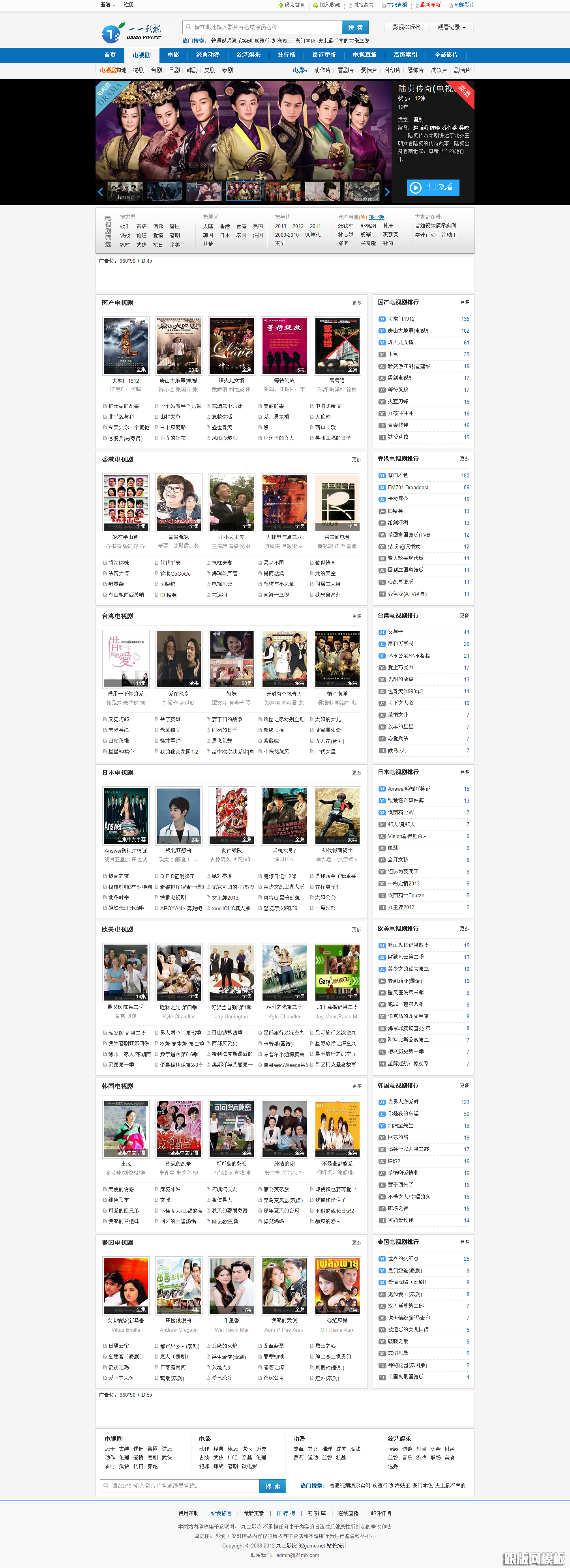This screenshot has height=1568, width=570.
Task: Expand the 观看记录 dropdown
Action: click(x=451, y=27)
